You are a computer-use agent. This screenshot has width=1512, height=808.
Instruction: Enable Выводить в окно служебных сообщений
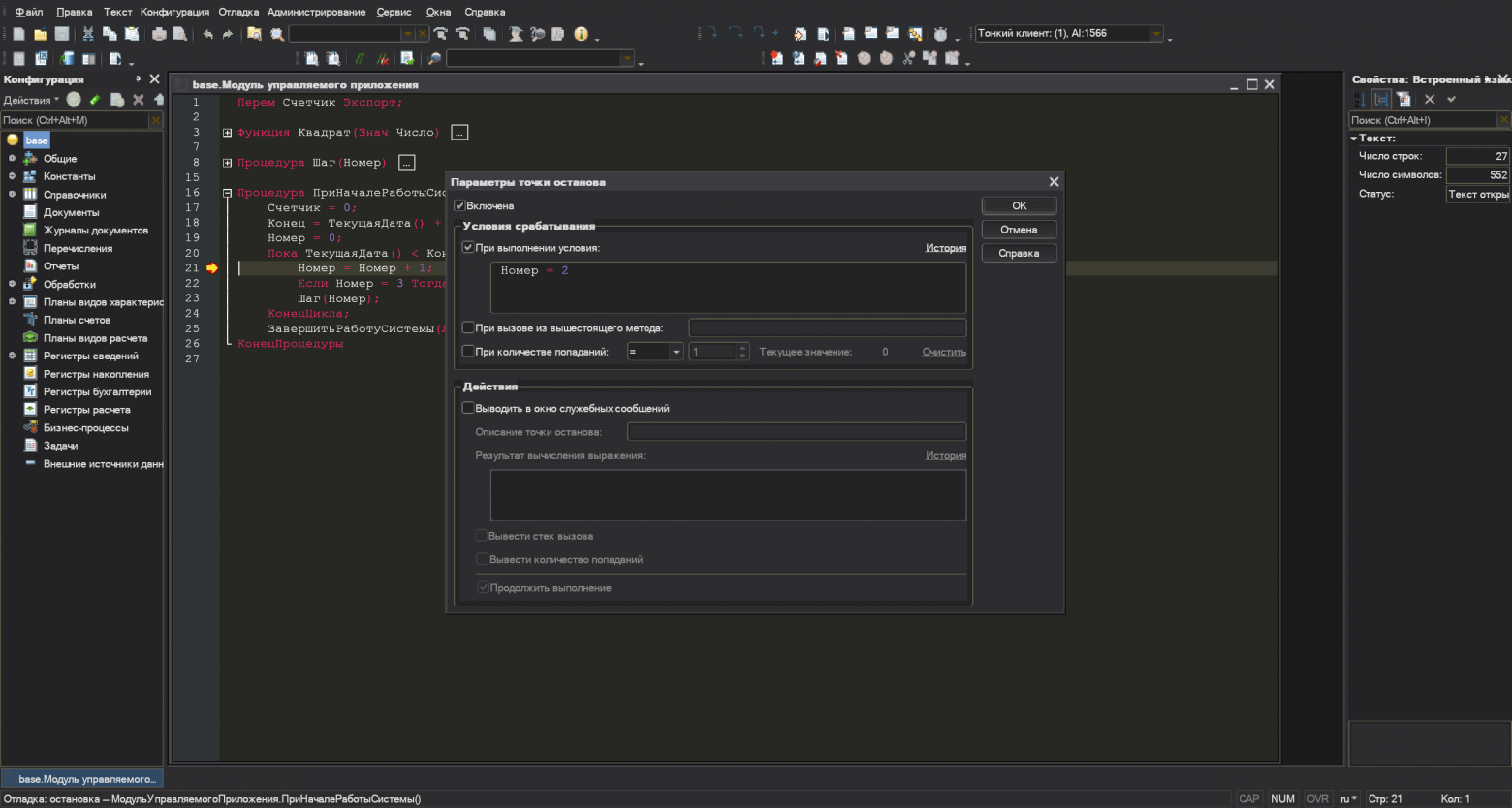click(x=468, y=408)
